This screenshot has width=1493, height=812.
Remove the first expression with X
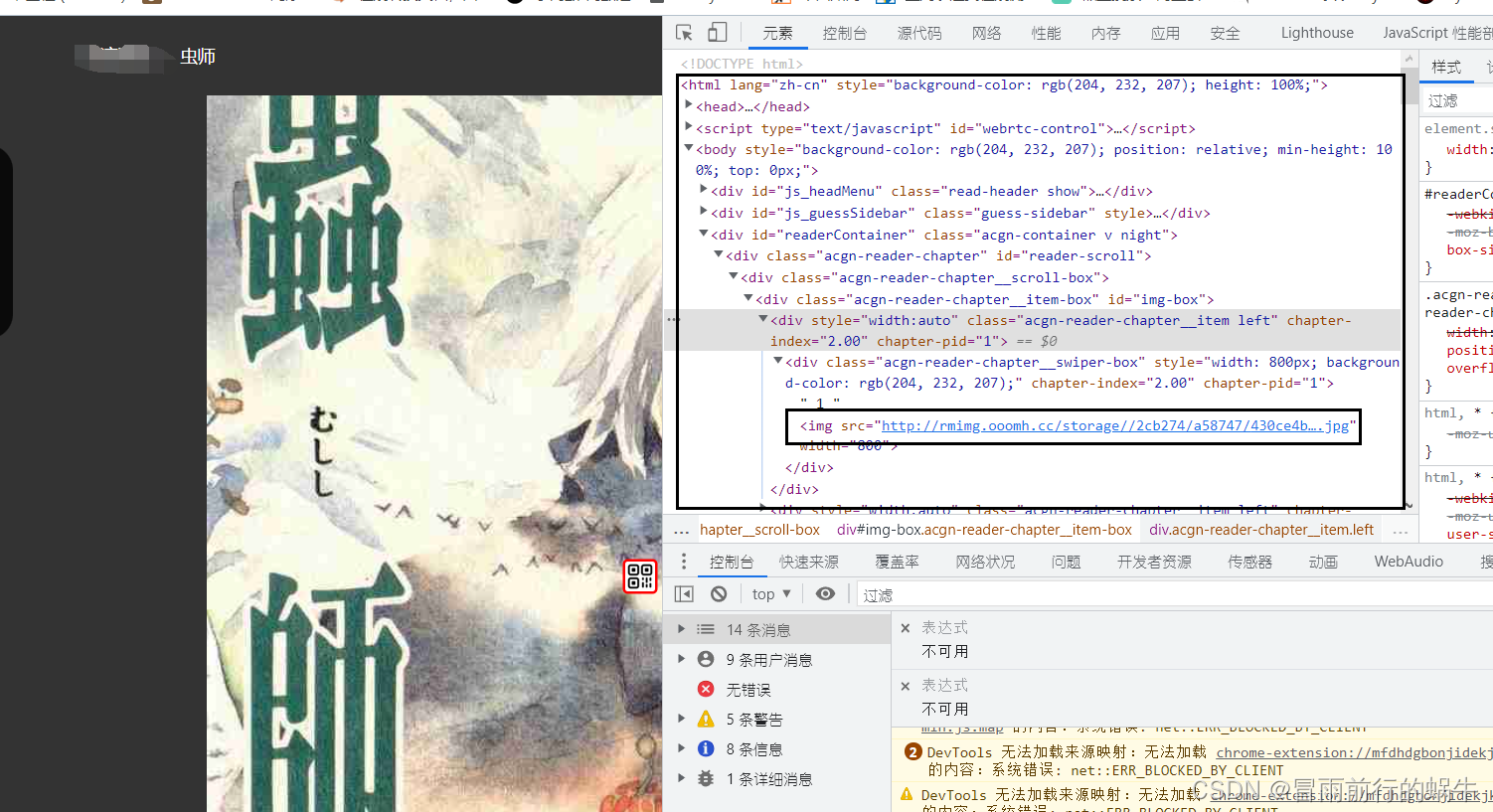pos(906,628)
